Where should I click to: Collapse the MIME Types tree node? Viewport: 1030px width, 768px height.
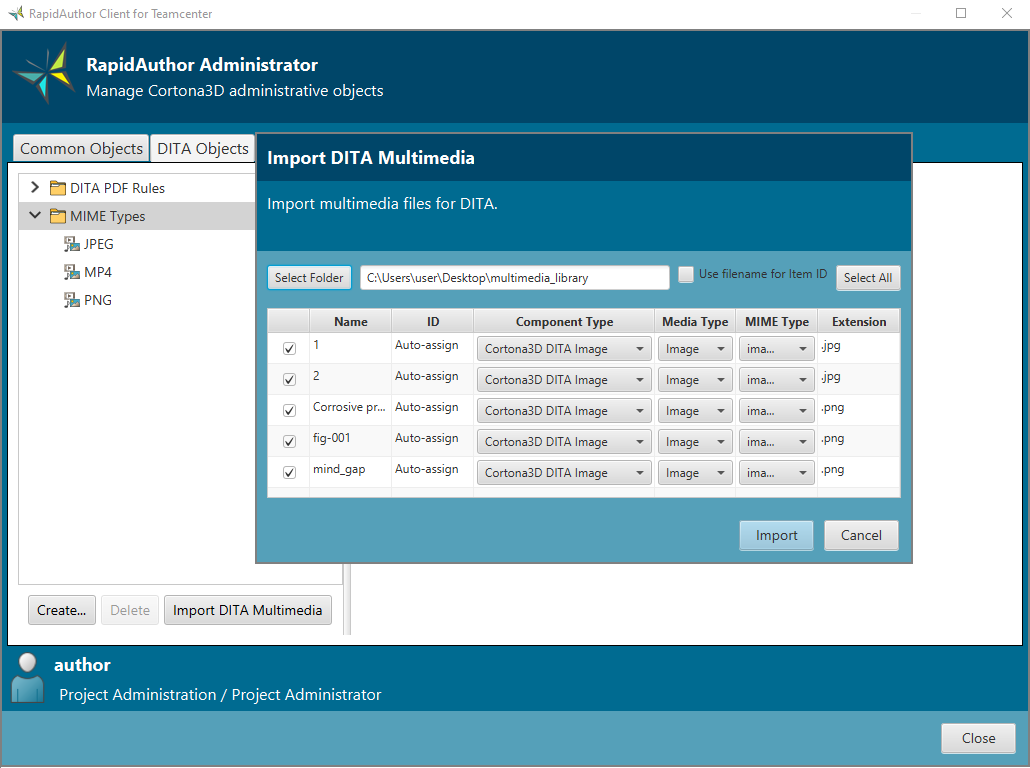coord(34,215)
